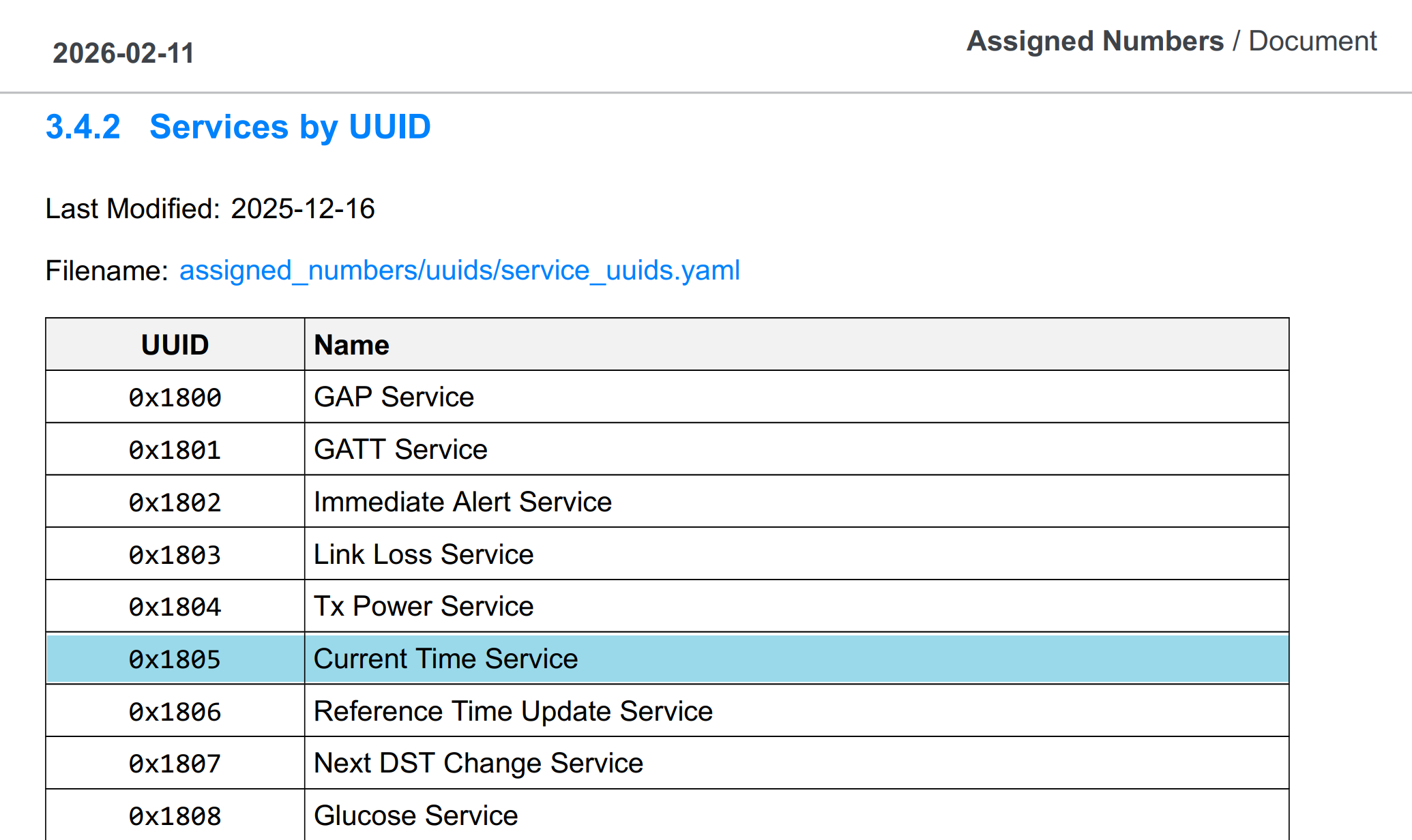Click the Services by UUID heading
The height and width of the screenshot is (840, 1412).
[x=238, y=127]
